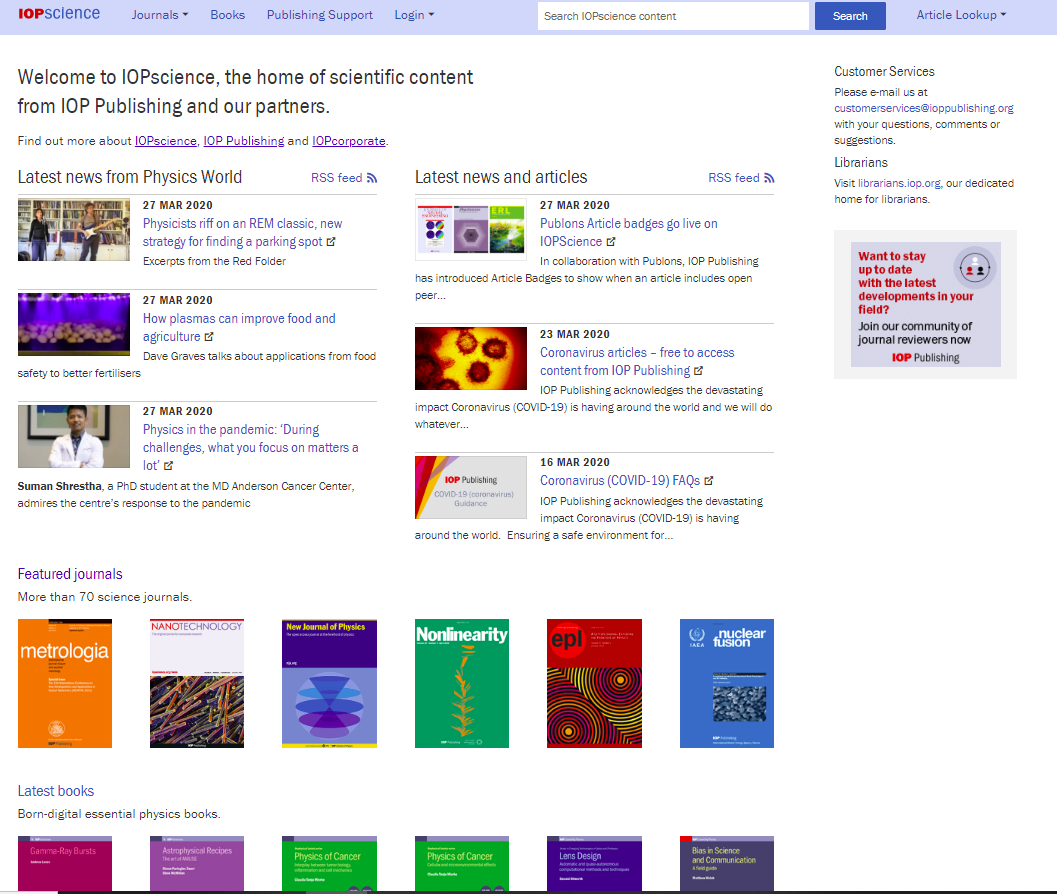Click the people icon in reviewers banner
The height and width of the screenshot is (894, 1057).
coord(974,268)
